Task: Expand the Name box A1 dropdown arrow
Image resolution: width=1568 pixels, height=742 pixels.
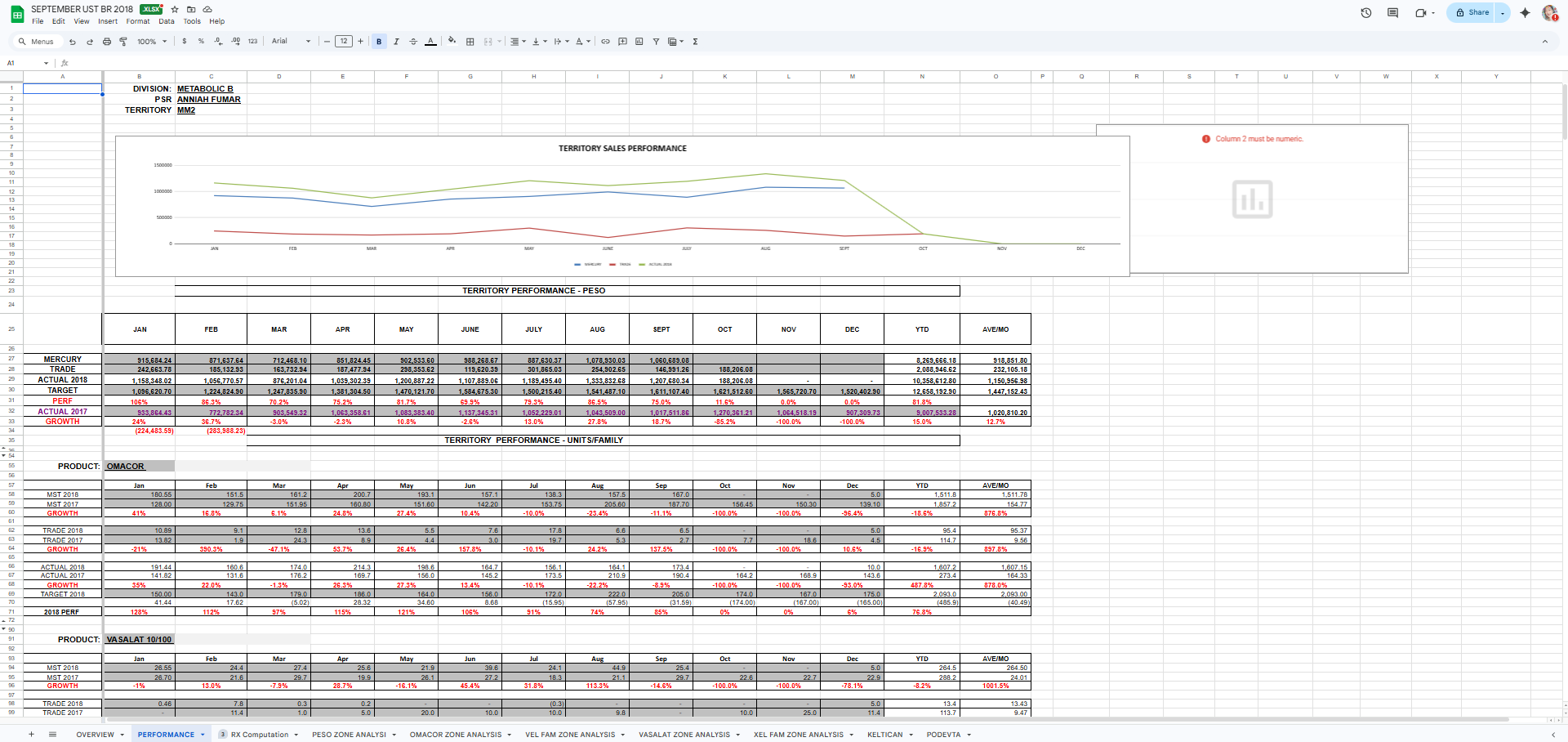Action: tap(47, 63)
